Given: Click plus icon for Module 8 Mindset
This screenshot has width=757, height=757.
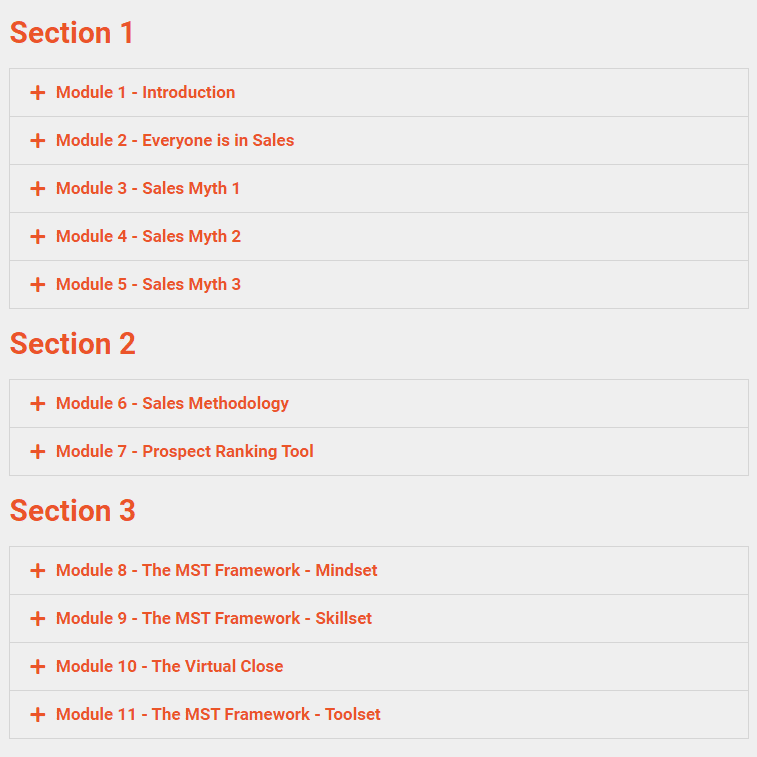Looking at the screenshot, I should click(38, 571).
